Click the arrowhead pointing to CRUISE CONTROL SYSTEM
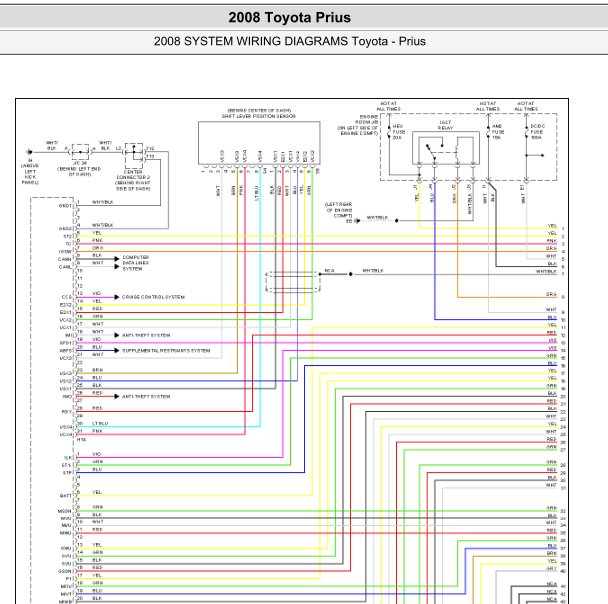The width and height of the screenshot is (608, 604). [x=117, y=297]
